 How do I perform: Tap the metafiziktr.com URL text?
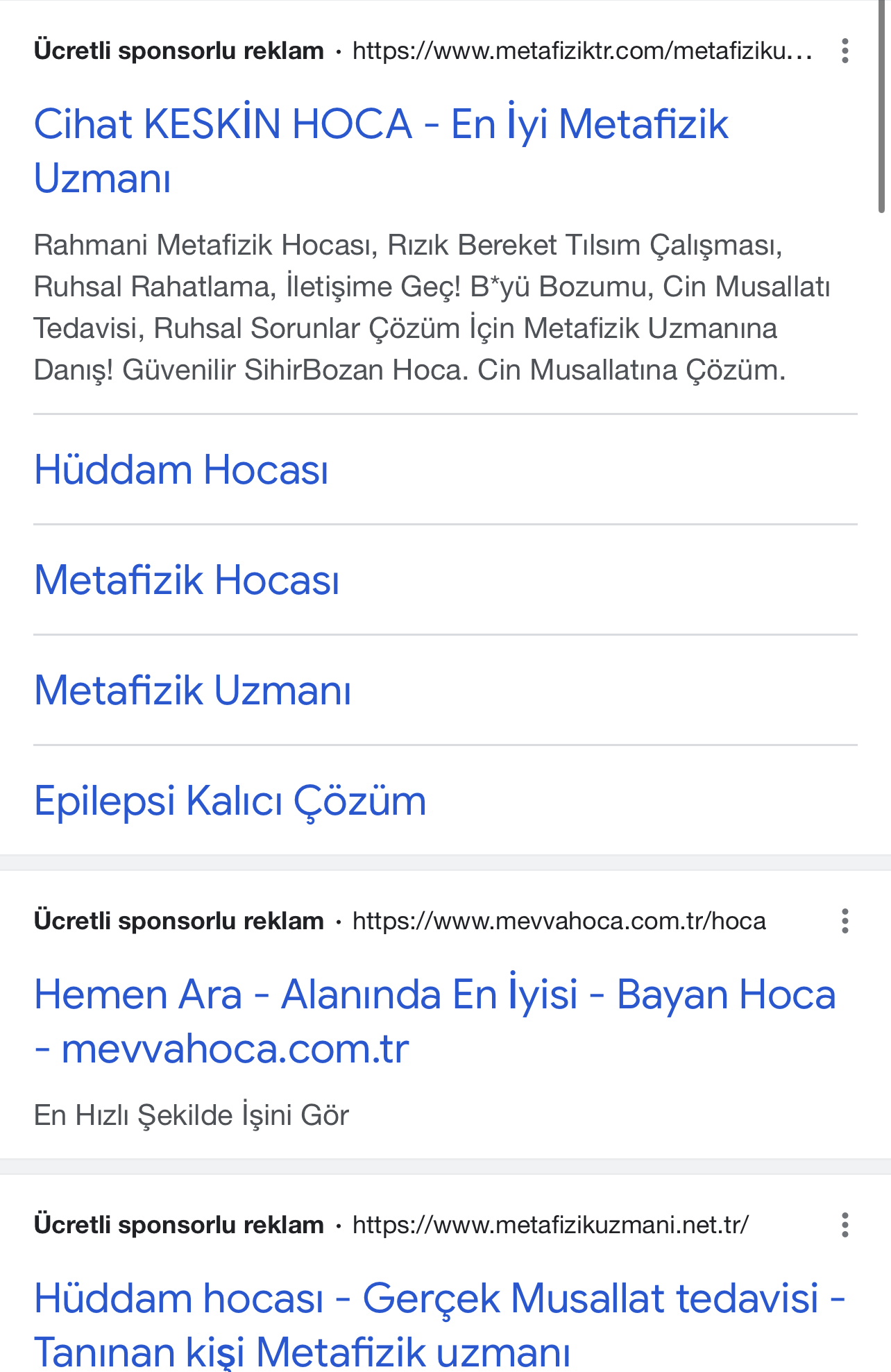(582, 51)
